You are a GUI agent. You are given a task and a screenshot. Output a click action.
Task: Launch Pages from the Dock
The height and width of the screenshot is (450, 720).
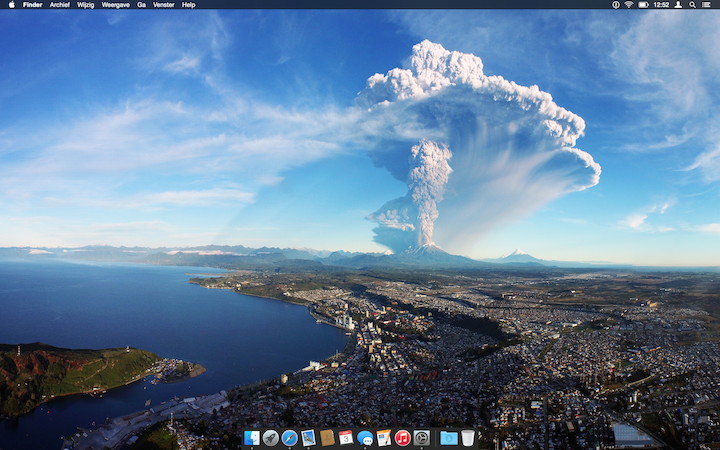coord(384,438)
